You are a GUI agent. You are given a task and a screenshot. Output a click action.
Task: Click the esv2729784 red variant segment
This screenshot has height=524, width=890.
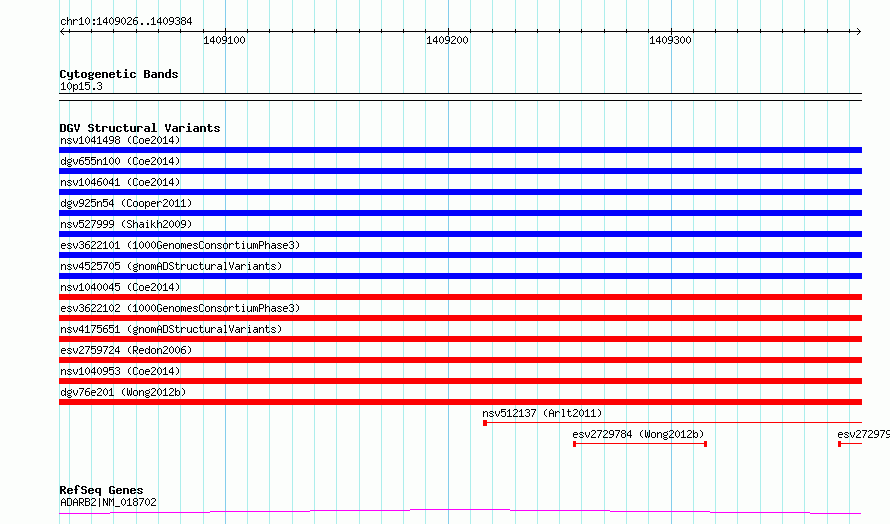tap(640, 444)
